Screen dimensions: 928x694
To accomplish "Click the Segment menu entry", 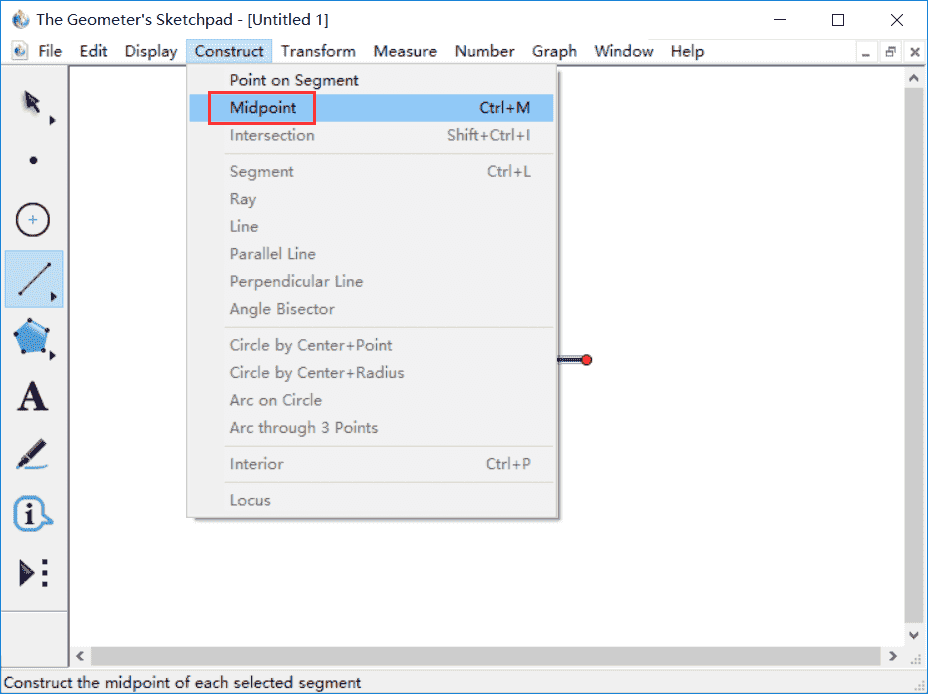I will 371,172.
